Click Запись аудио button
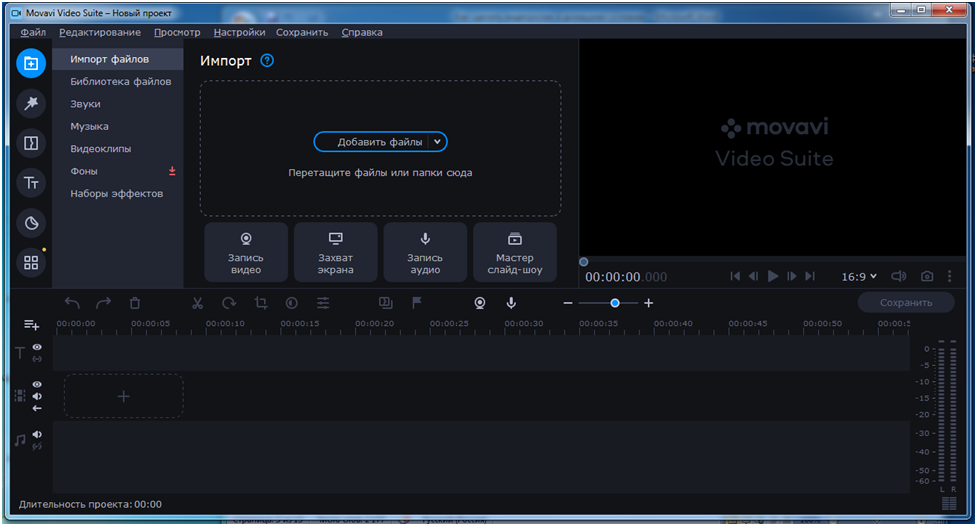 (x=425, y=252)
